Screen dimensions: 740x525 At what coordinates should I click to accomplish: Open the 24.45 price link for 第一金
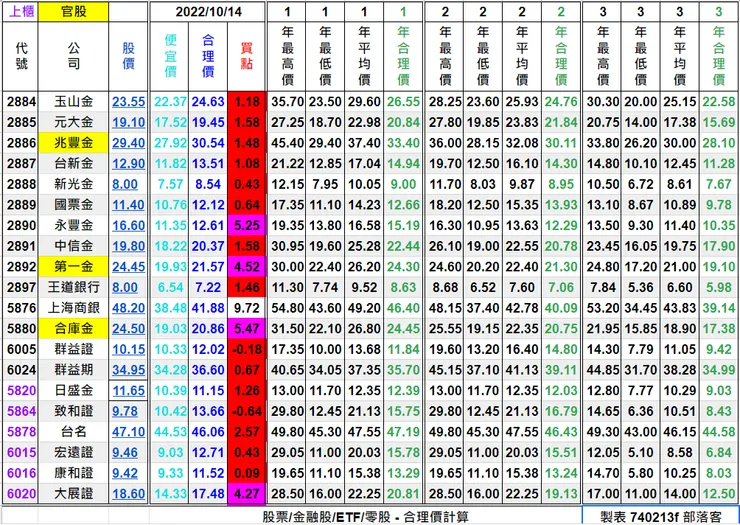(x=128, y=267)
